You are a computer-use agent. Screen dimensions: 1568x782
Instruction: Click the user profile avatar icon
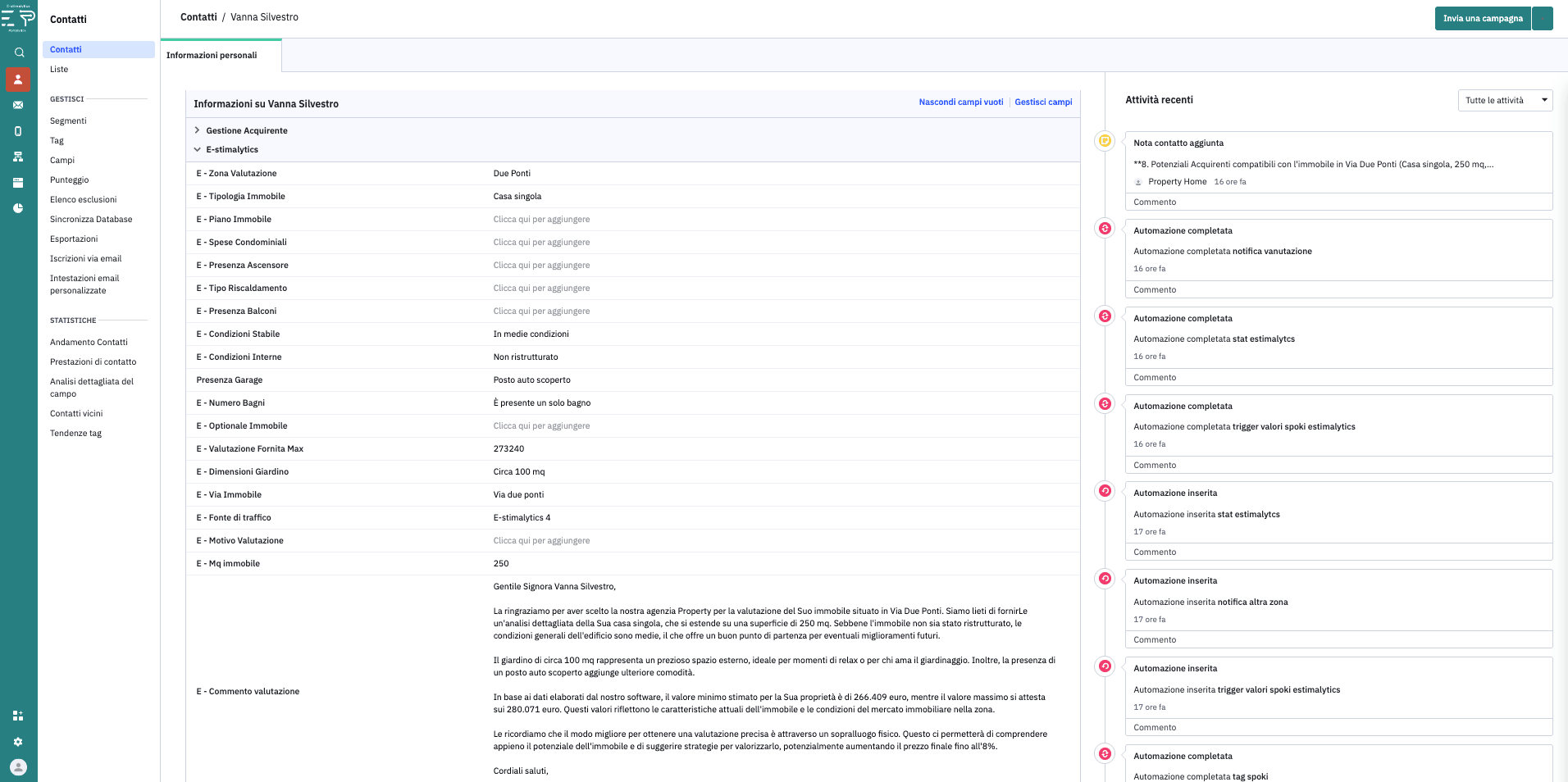18,767
